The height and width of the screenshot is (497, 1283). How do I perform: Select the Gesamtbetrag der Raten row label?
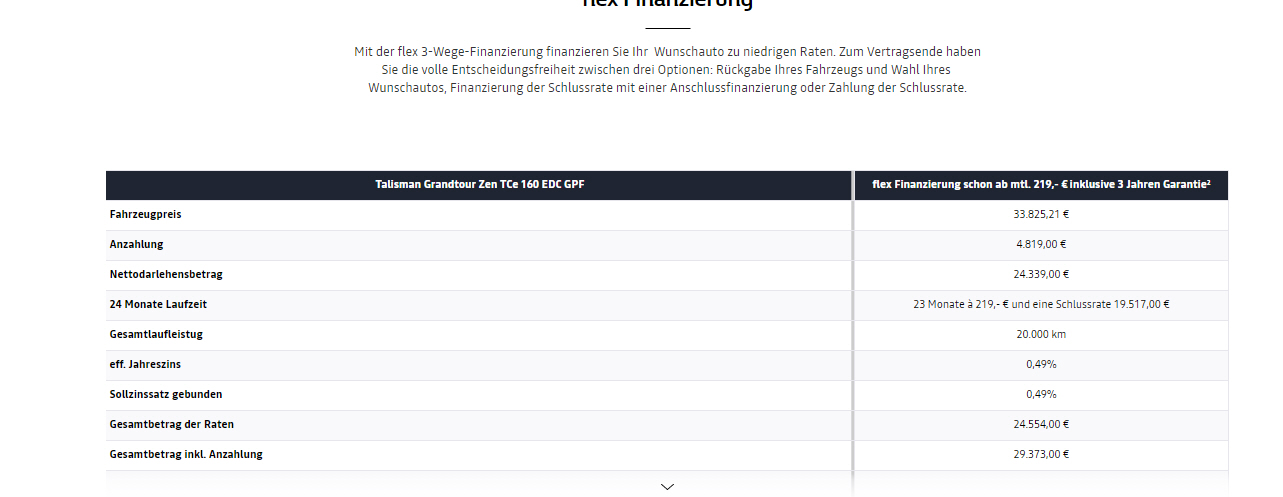point(171,424)
